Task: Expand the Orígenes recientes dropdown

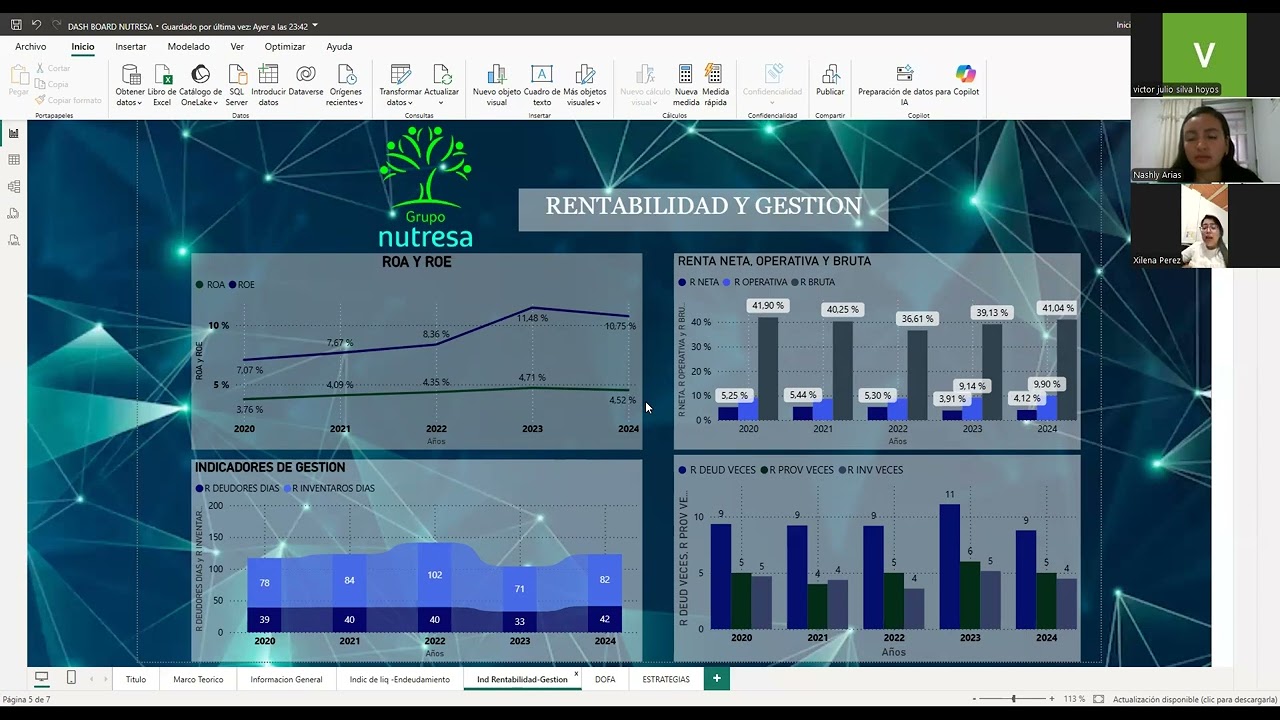Action: 346,85
